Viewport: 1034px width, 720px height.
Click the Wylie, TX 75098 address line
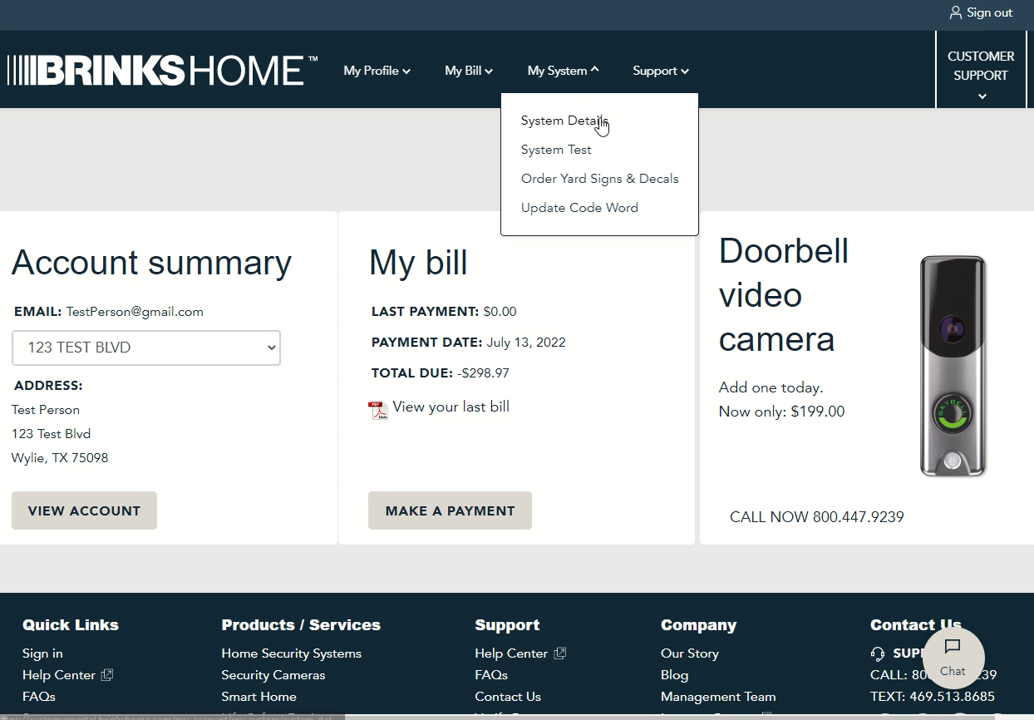[x=59, y=458]
